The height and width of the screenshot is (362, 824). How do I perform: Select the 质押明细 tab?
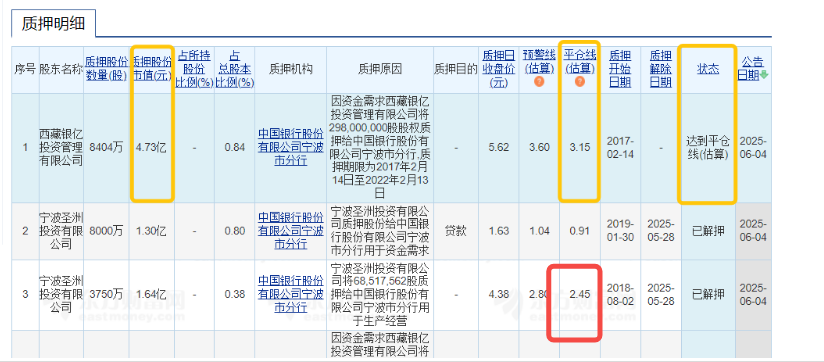pos(54,24)
